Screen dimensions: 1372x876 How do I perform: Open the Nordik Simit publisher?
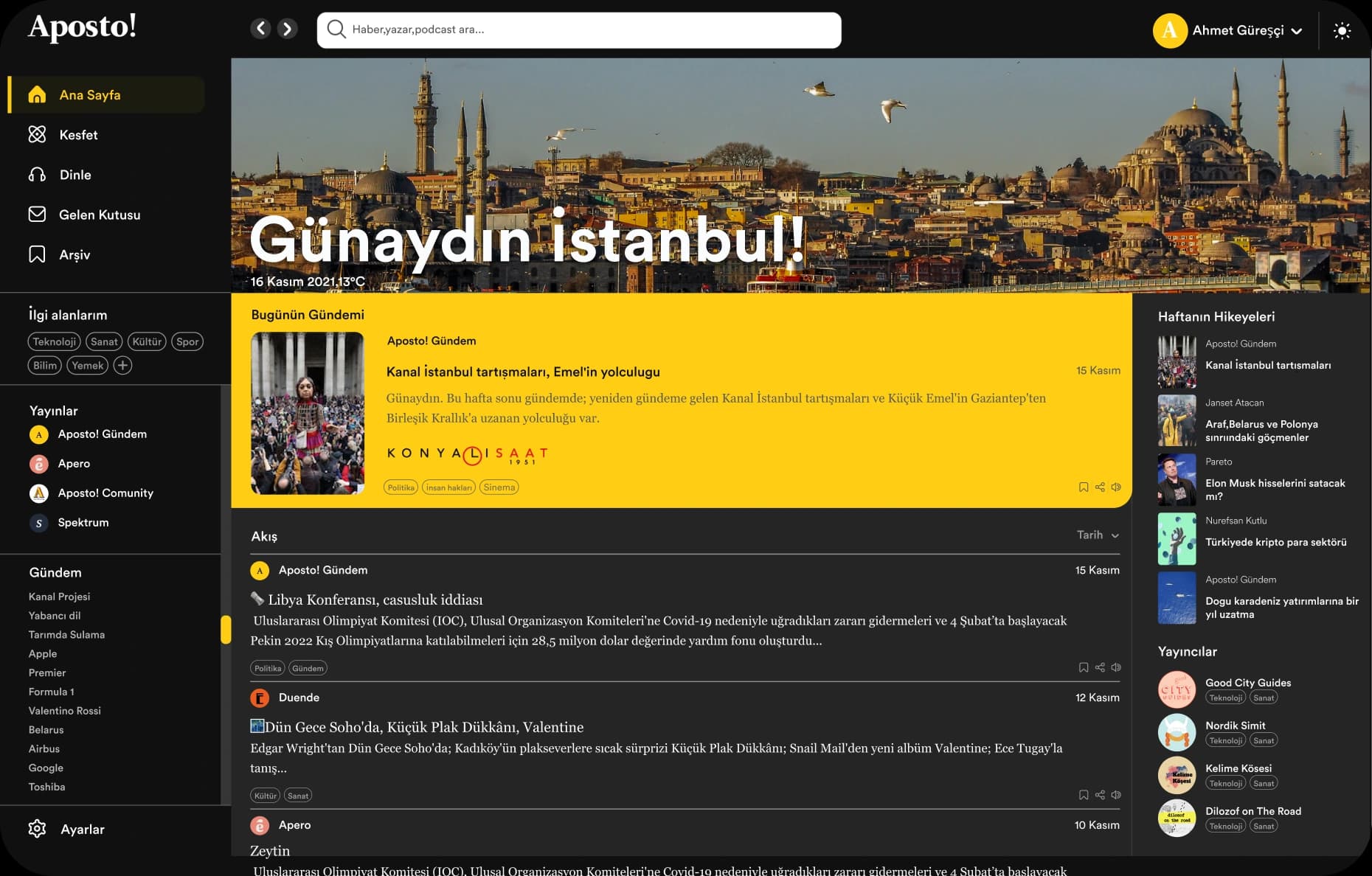click(x=1218, y=732)
